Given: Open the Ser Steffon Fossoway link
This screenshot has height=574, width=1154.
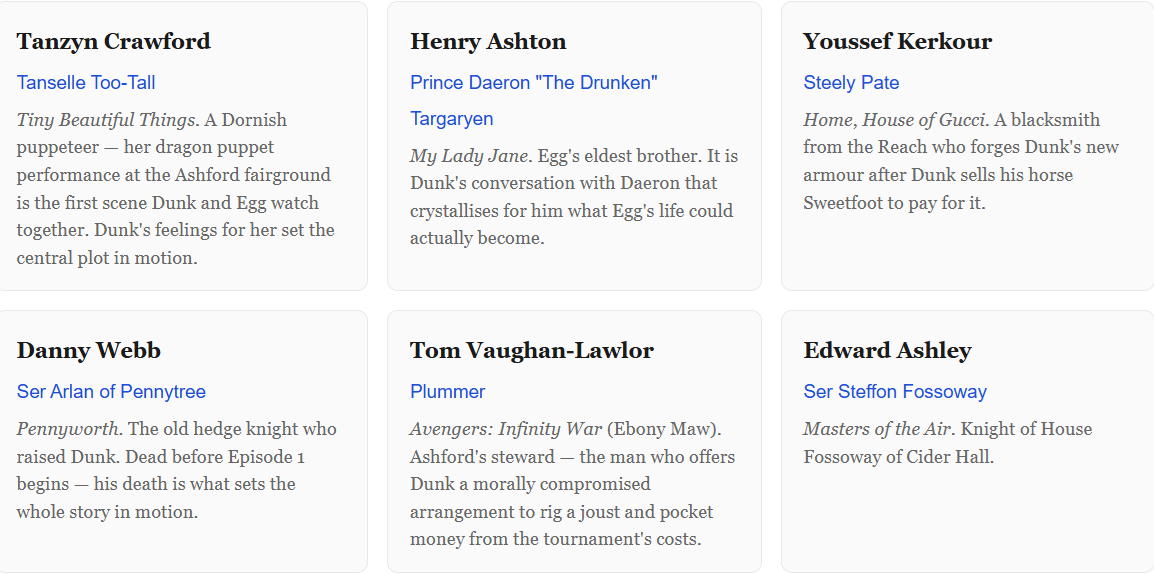Looking at the screenshot, I should click(x=894, y=392).
